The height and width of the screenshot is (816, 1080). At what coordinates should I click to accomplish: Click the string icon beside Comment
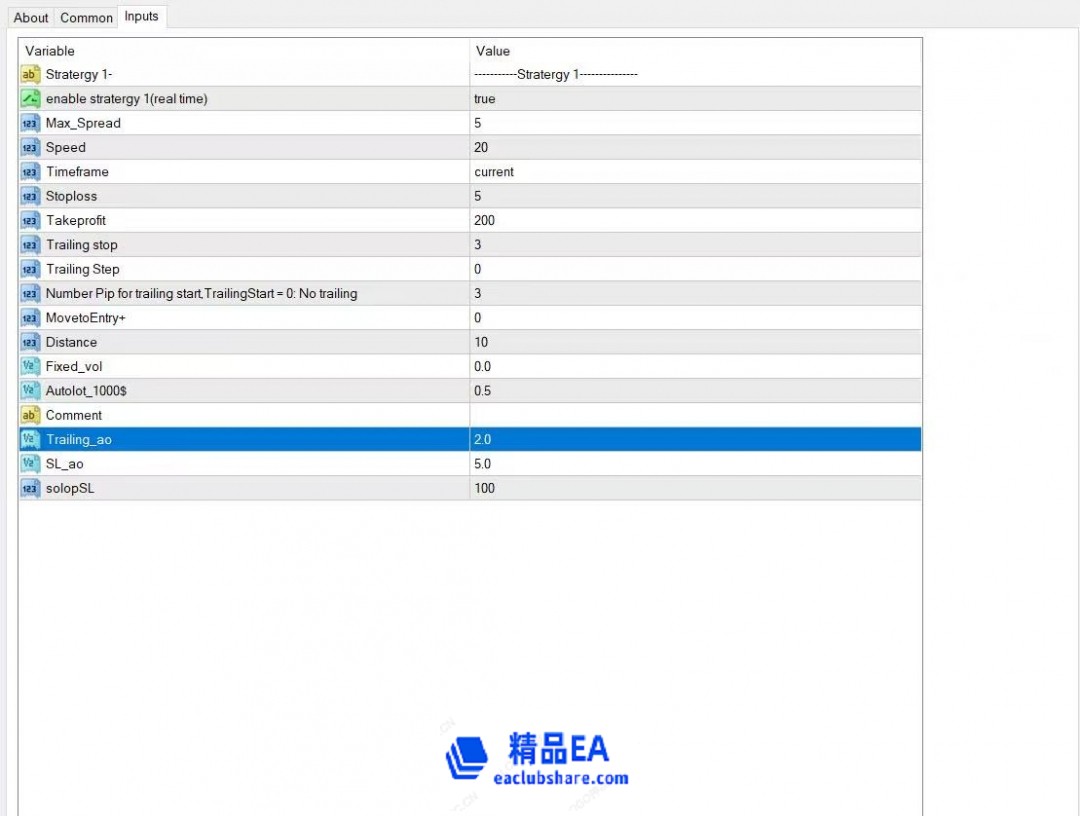click(30, 415)
